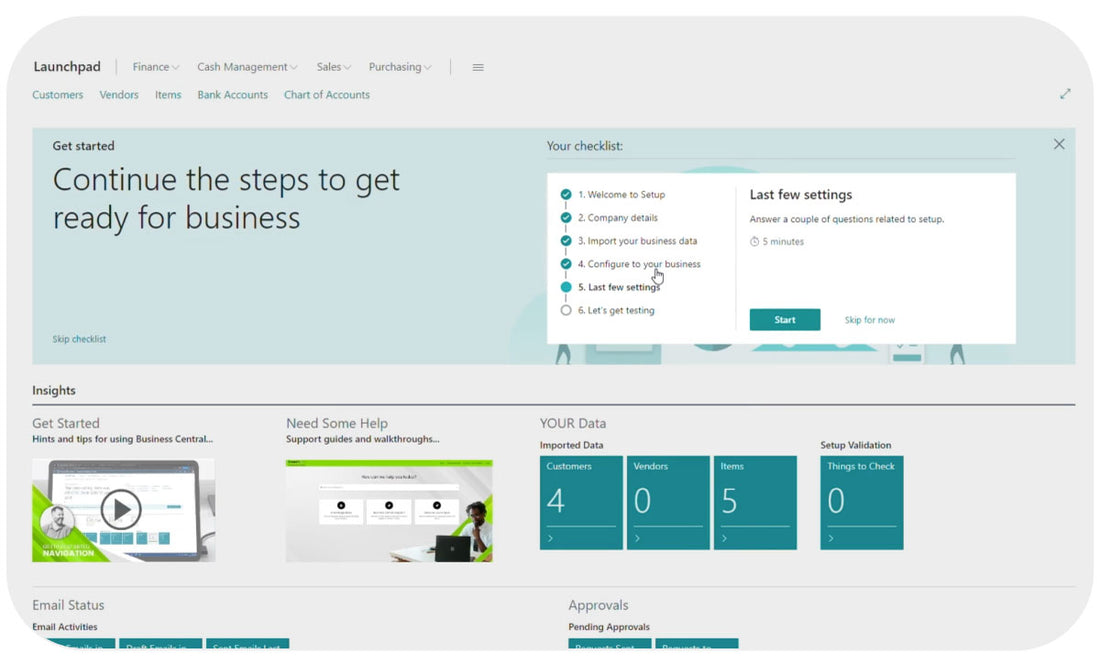Open the Finance dropdown menu

[155, 67]
